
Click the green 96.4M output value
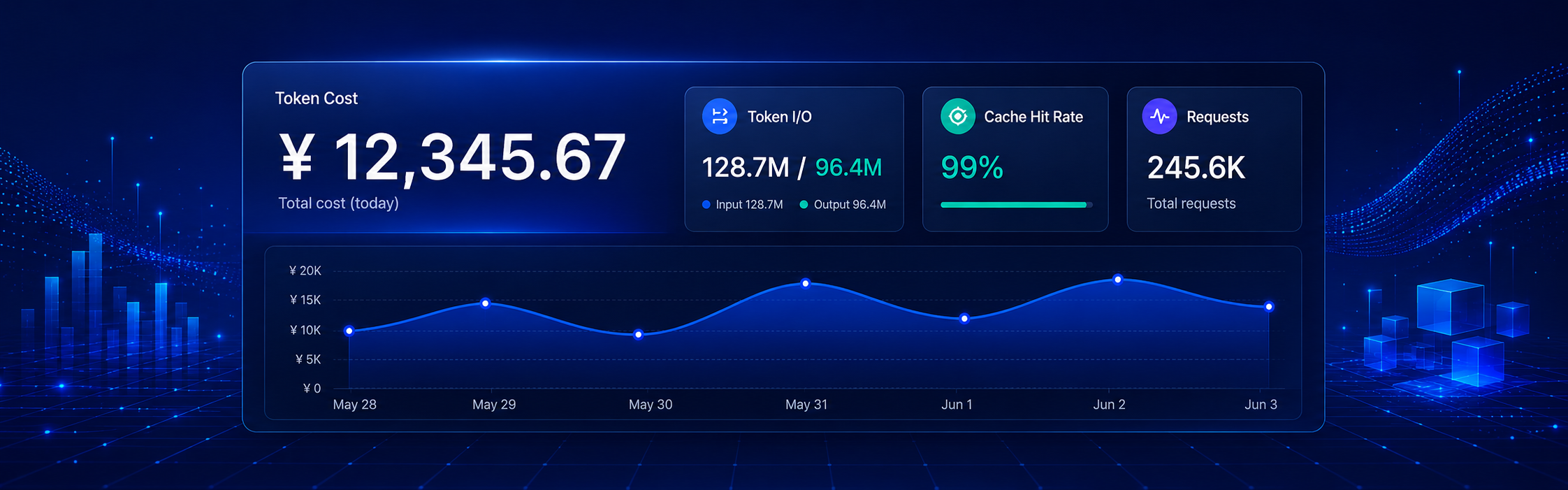pos(848,168)
